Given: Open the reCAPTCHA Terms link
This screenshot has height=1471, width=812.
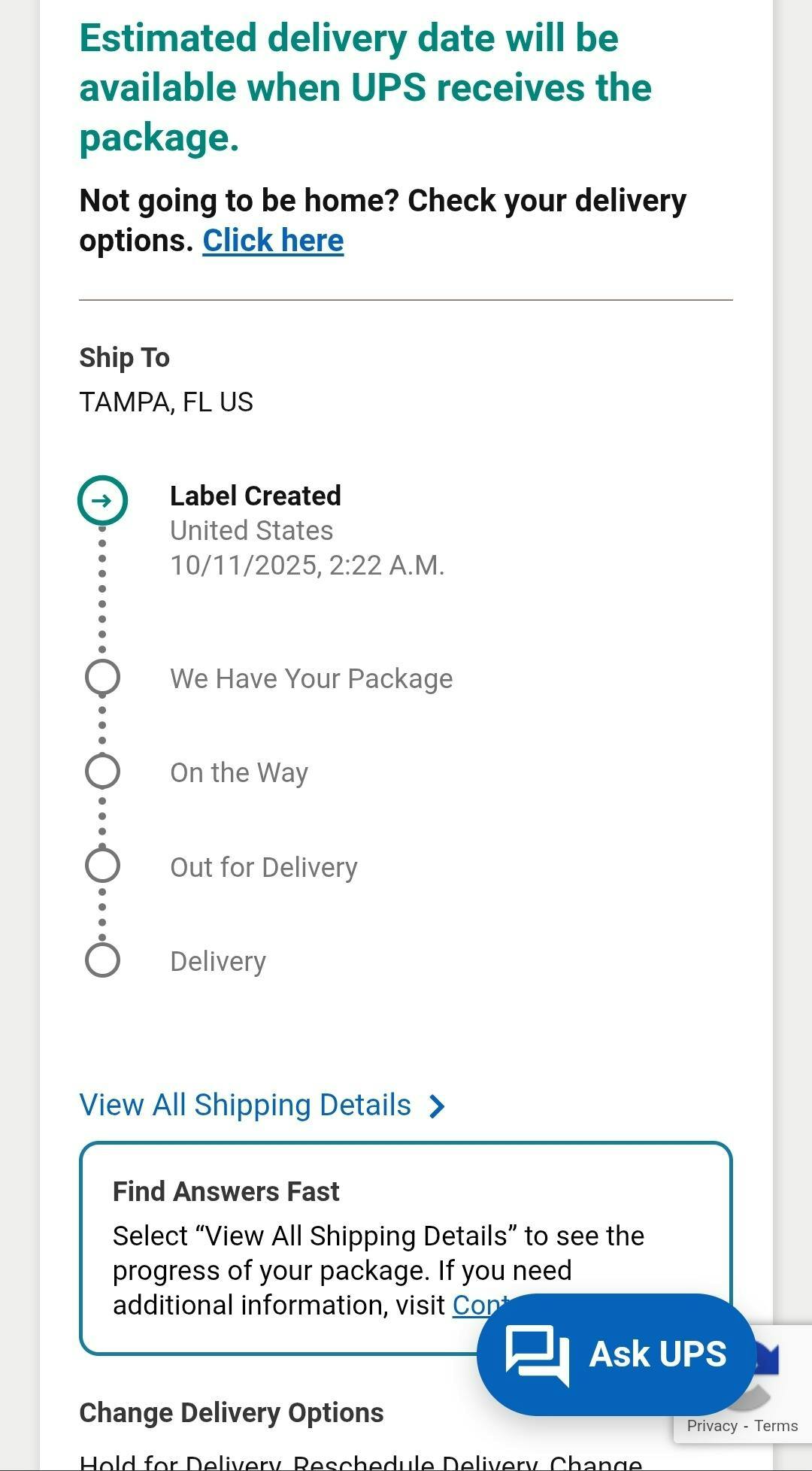Looking at the screenshot, I should pos(776,1426).
